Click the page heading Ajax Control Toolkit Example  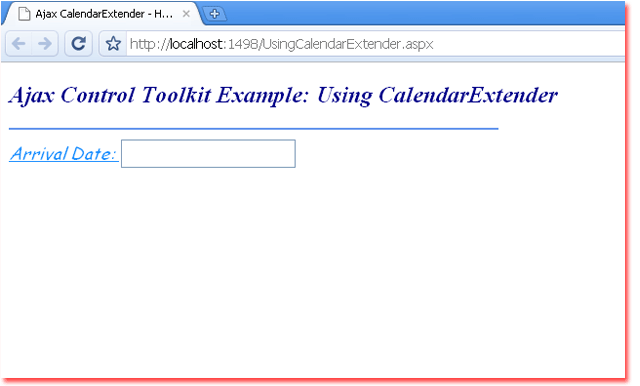tap(283, 95)
